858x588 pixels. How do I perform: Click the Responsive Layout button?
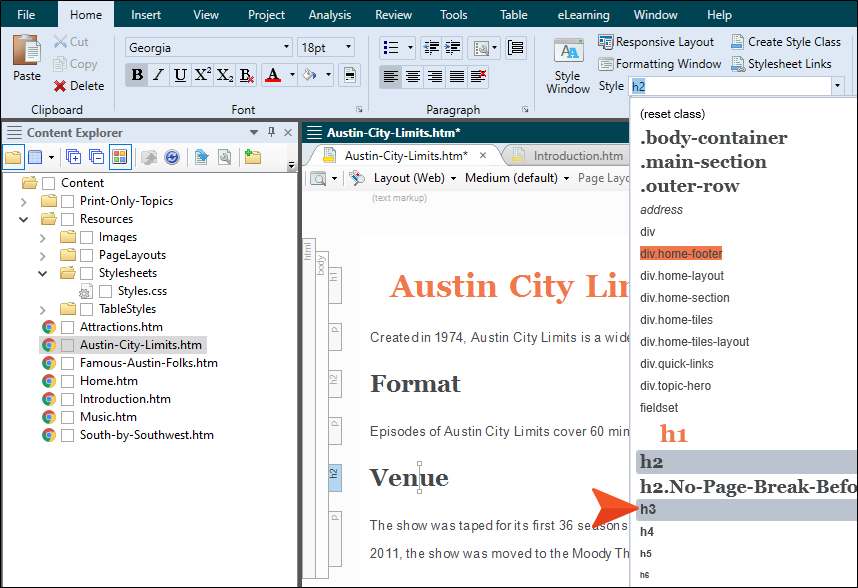coord(656,42)
